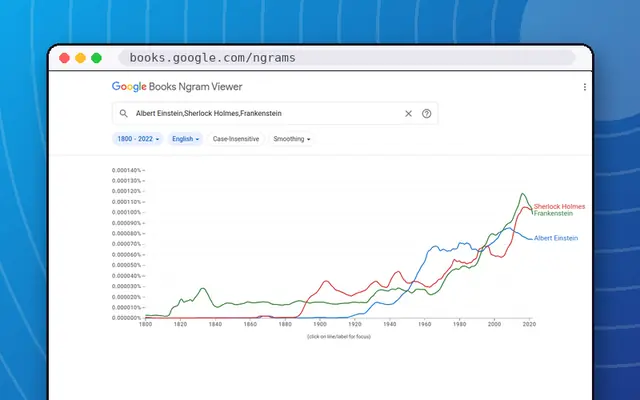Image resolution: width=640 pixels, height=400 pixels.
Task: Click the 2020 x-axis label
Action: (529, 324)
